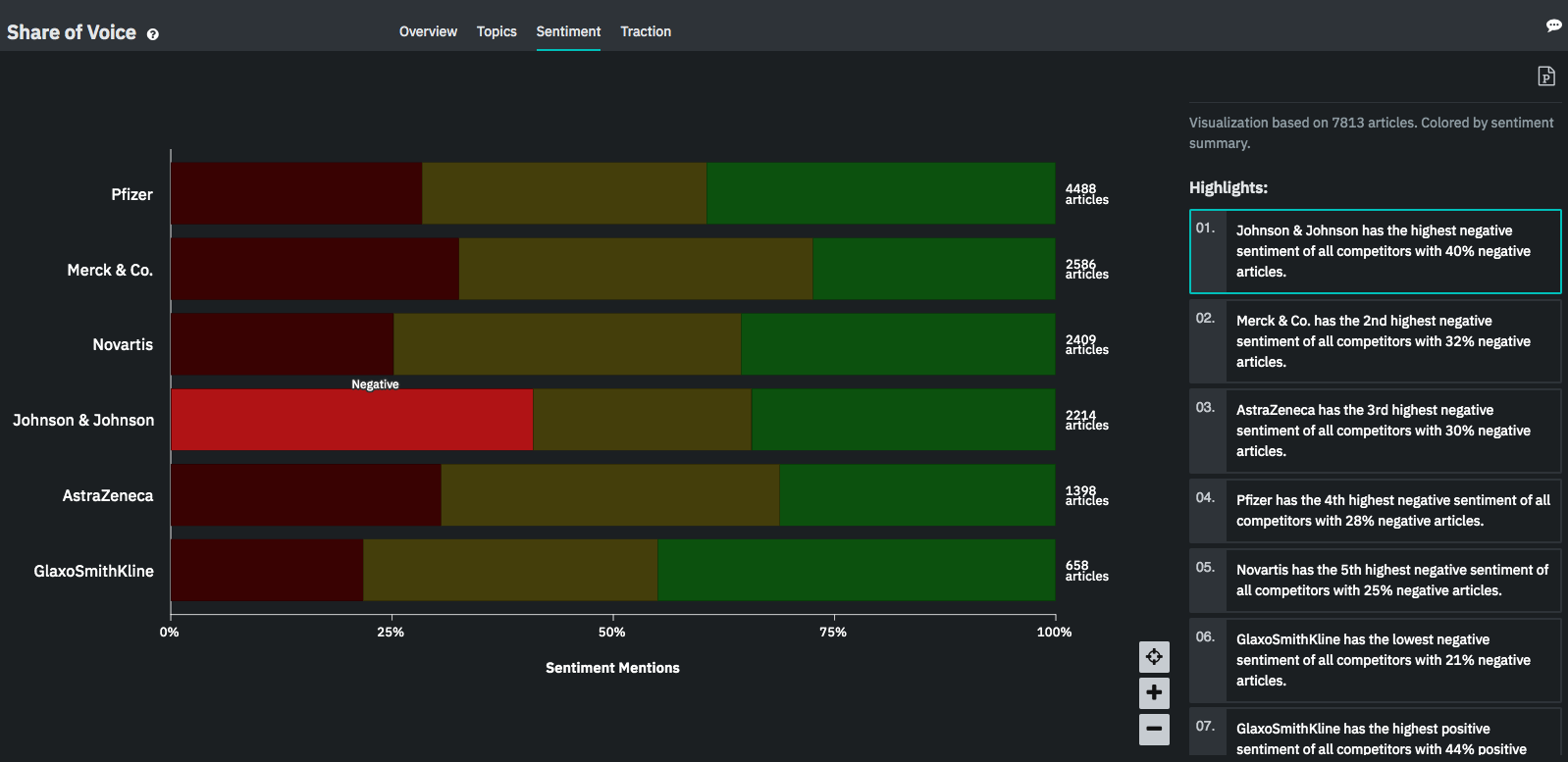This screenshot has width=1568, height=762.
Task: Open the comments chat bubble icon
Action: click(1553, 25)
